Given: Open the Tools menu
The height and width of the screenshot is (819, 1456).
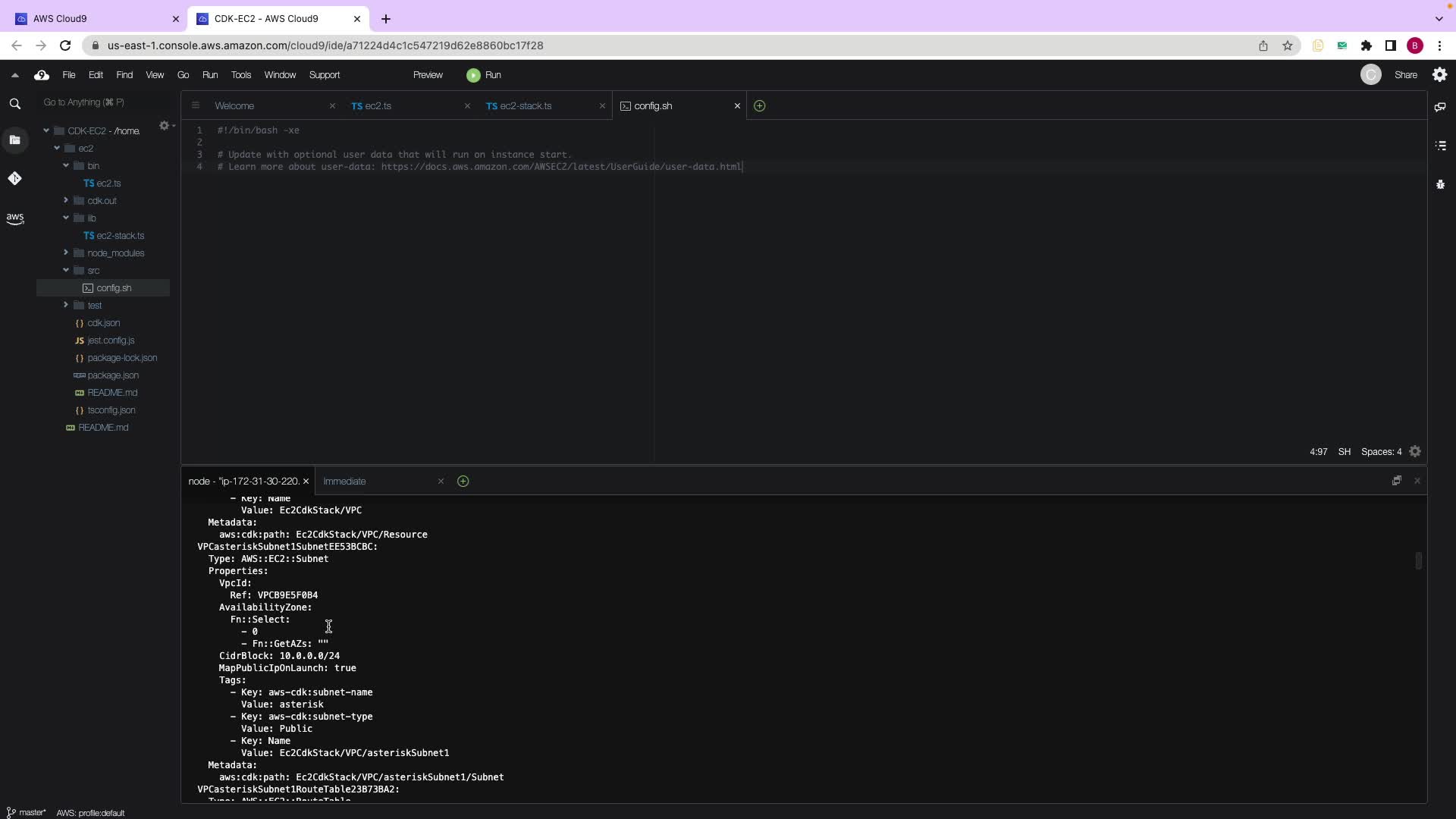Looking at the screenshot, I should [x=240, y=75].
